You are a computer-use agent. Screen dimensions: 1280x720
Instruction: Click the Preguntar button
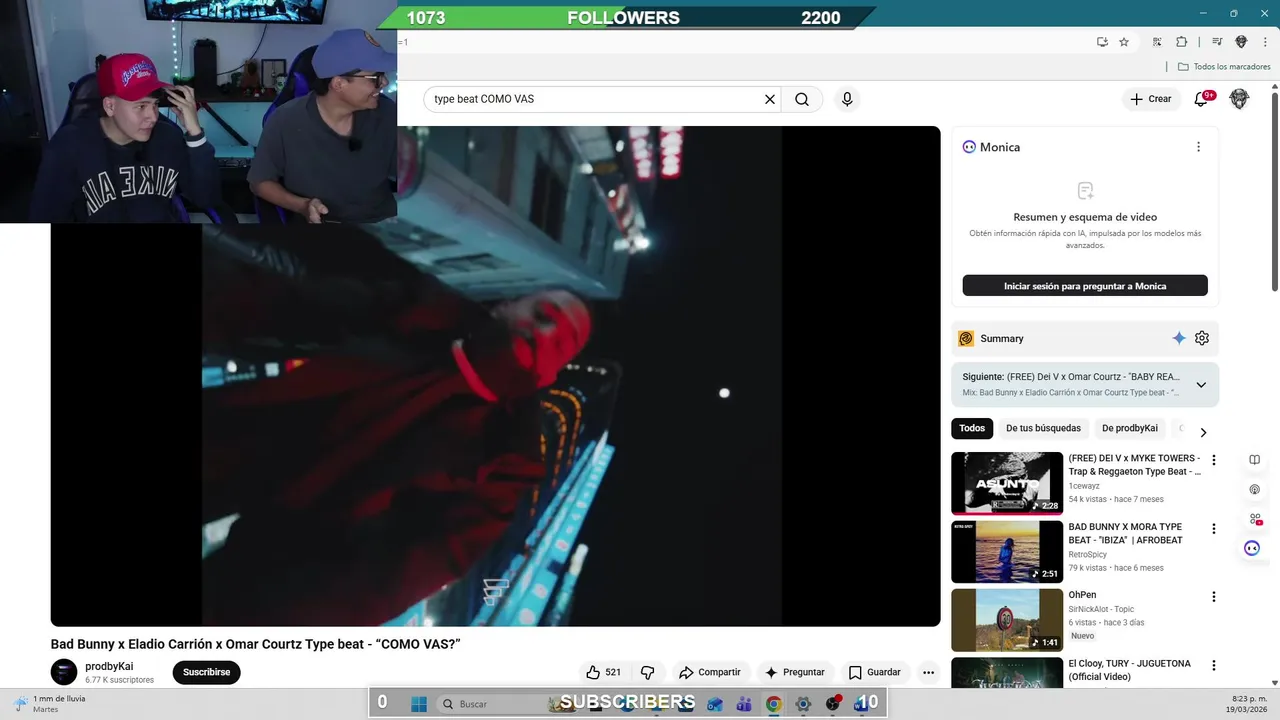point(794,672)
